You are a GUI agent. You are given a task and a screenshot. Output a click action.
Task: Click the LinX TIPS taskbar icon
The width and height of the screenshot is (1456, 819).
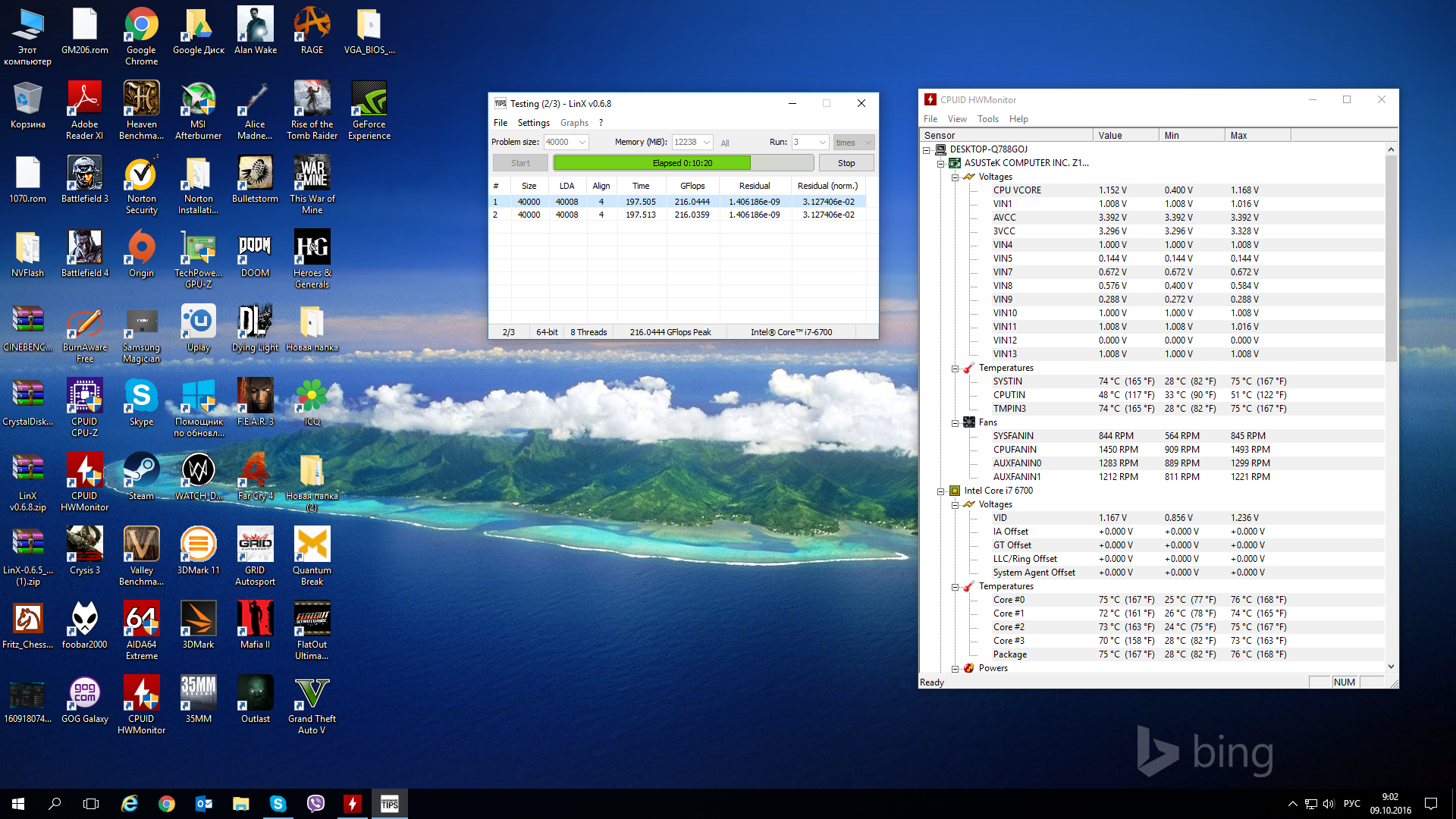pos(389,804)
